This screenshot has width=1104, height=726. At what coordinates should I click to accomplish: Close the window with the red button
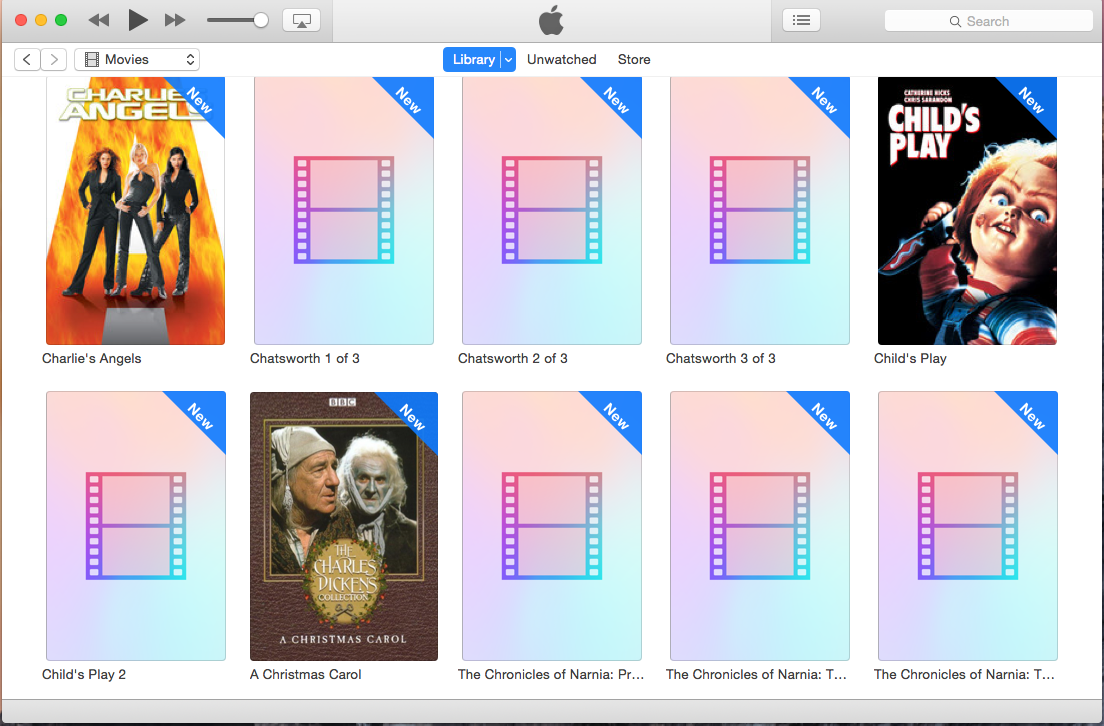point(21,20)
